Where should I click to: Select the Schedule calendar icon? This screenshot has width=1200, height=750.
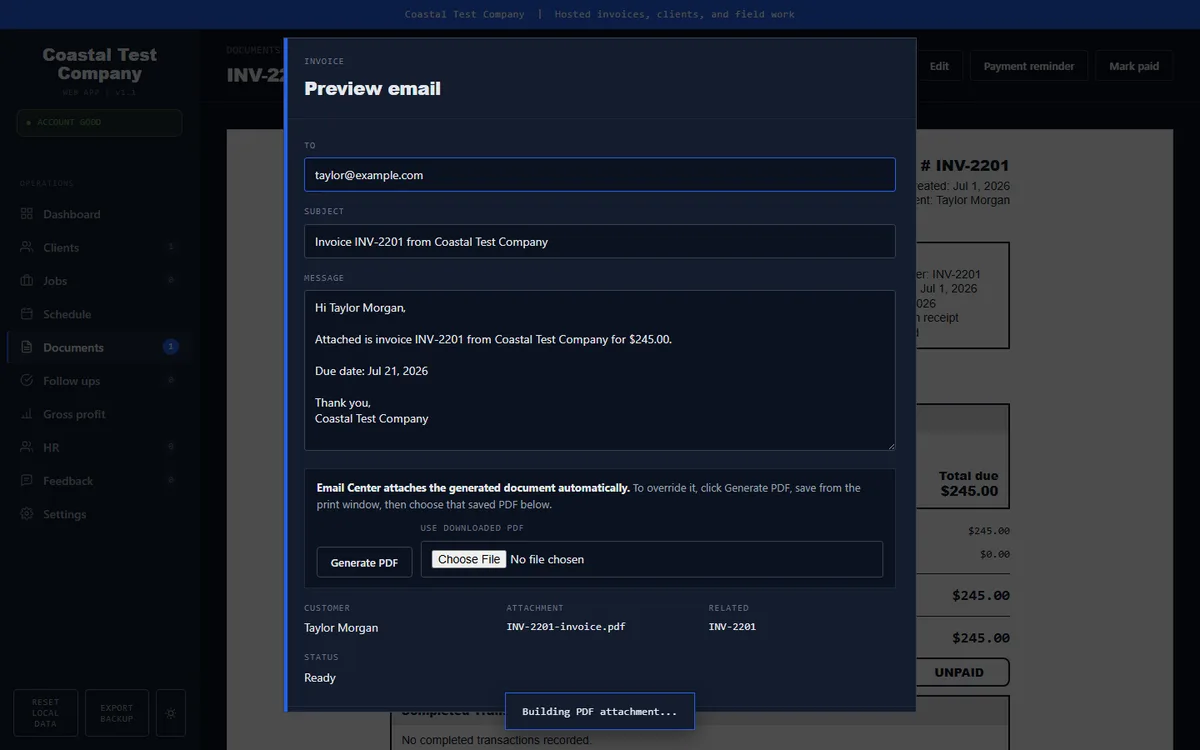[27, 314]
